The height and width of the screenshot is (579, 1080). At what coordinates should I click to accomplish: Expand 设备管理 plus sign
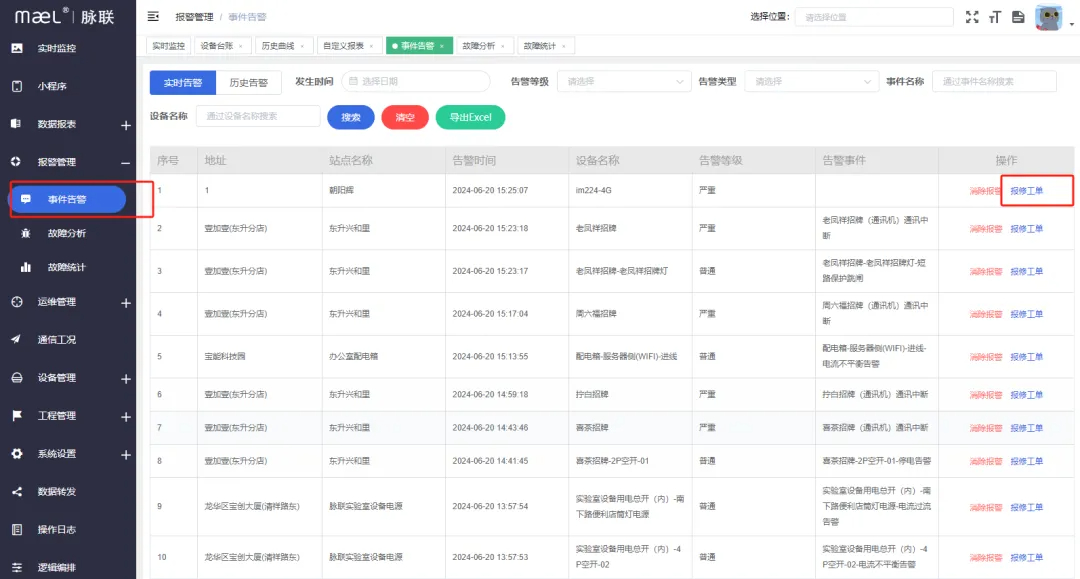click(126, 379)
